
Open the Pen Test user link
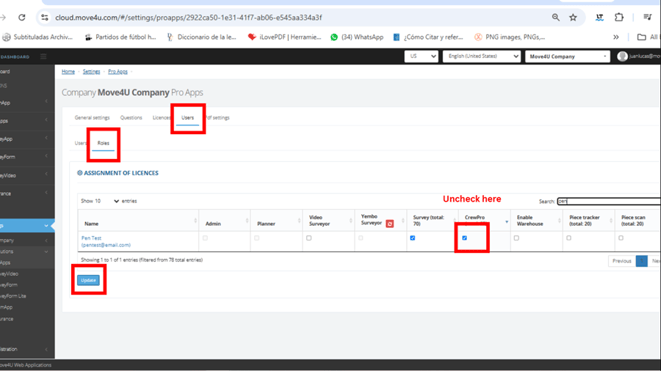[106, 242]
